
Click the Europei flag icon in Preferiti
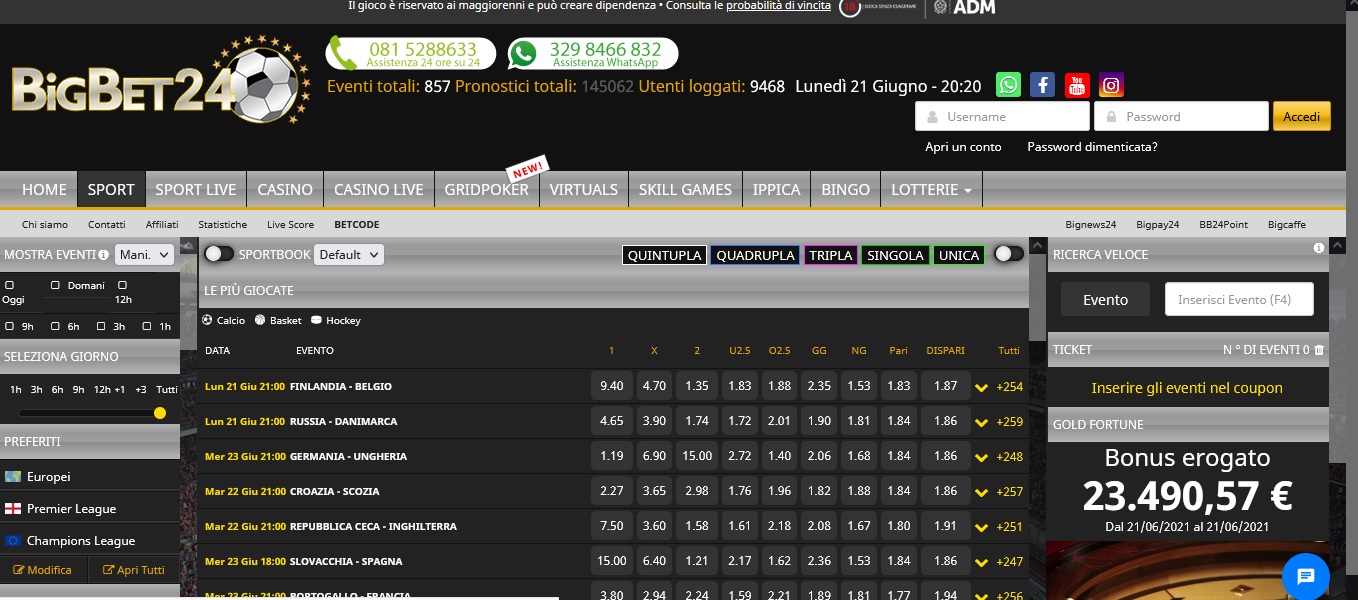coord(13,477)
